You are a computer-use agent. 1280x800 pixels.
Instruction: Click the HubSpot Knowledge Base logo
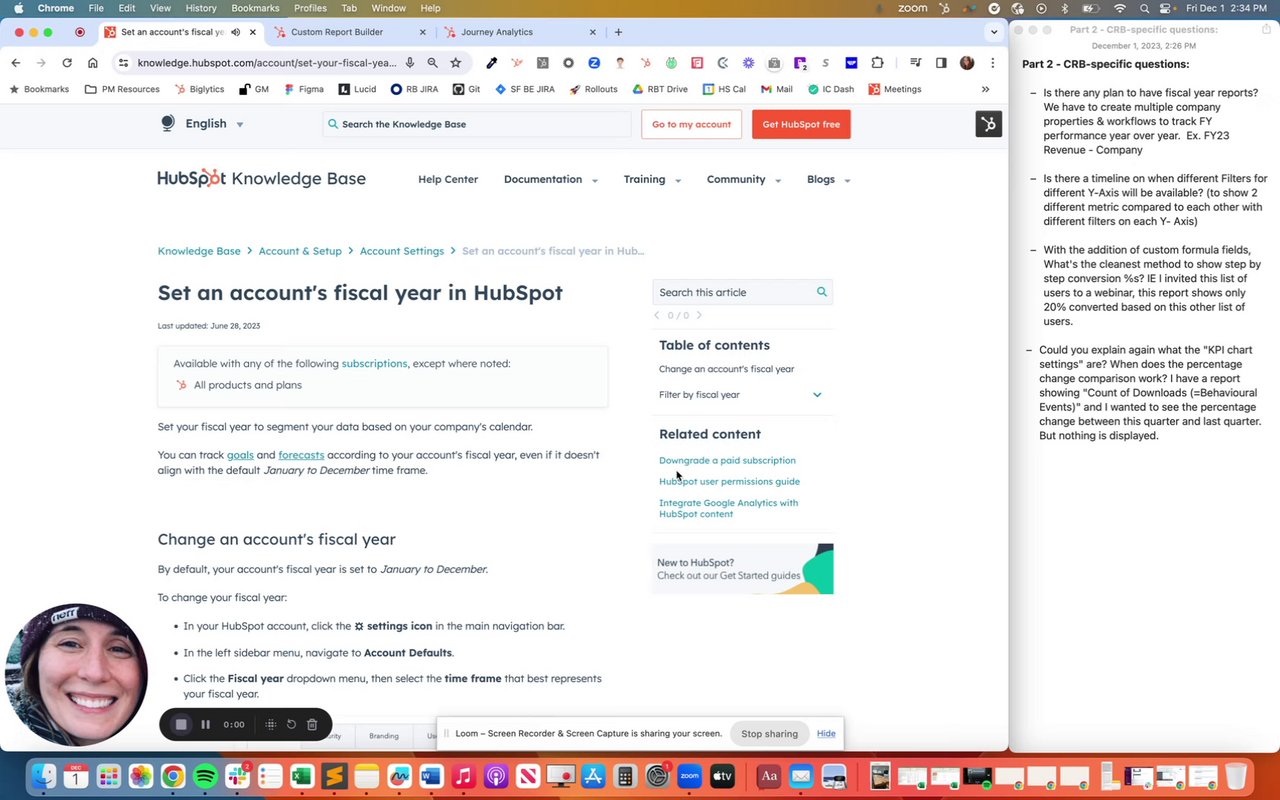tap(261, 178)
